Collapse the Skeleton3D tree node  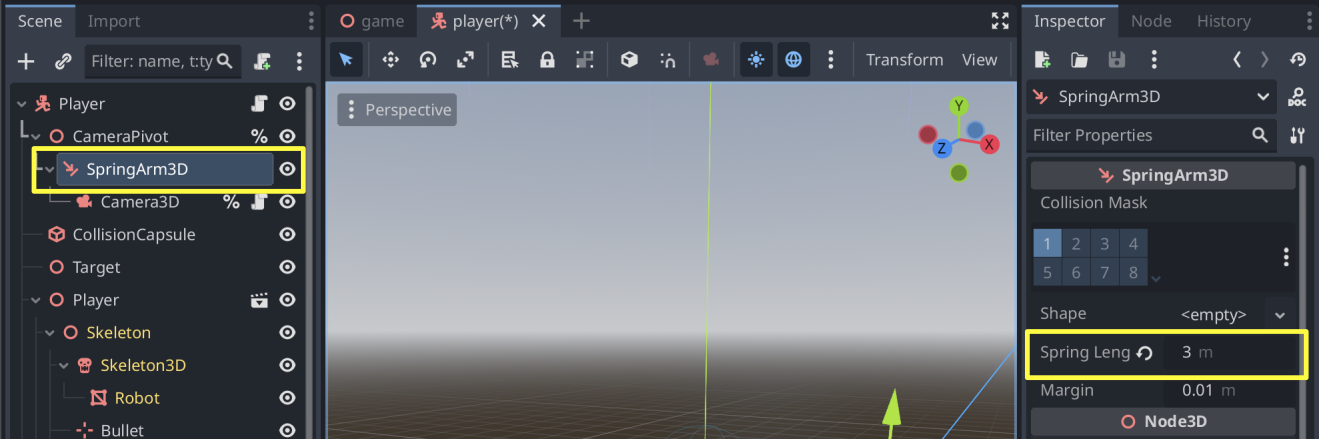(64, 366)
